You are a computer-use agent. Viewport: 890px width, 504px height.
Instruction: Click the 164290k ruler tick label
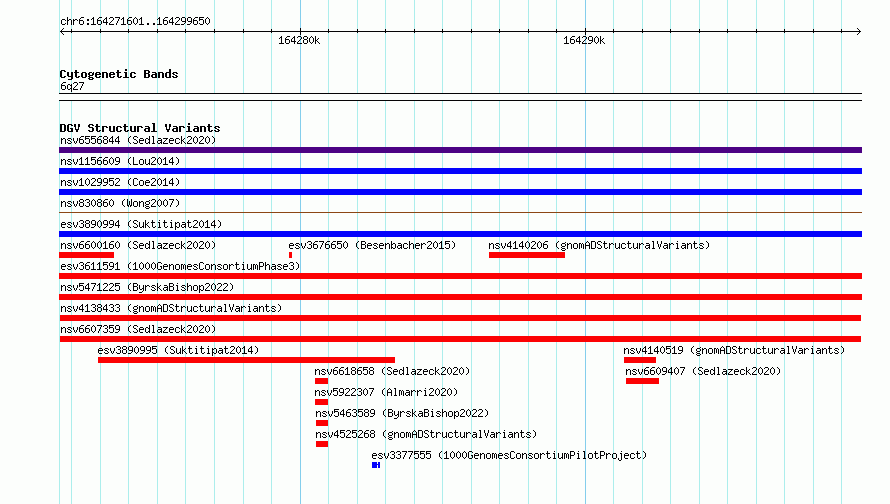tap(584, 40)
